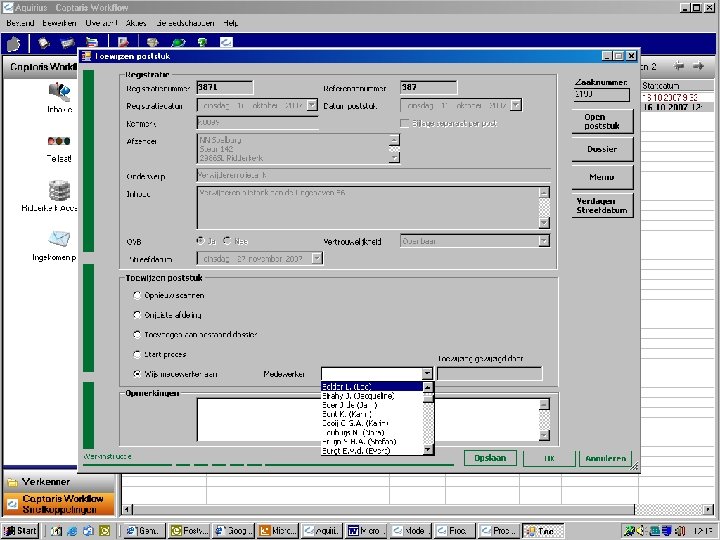The width and height of the screenshot is (720, 540).
Task: Open the Ingekomen envelope icon in sidebar
Action: click(x=59, y=238)
